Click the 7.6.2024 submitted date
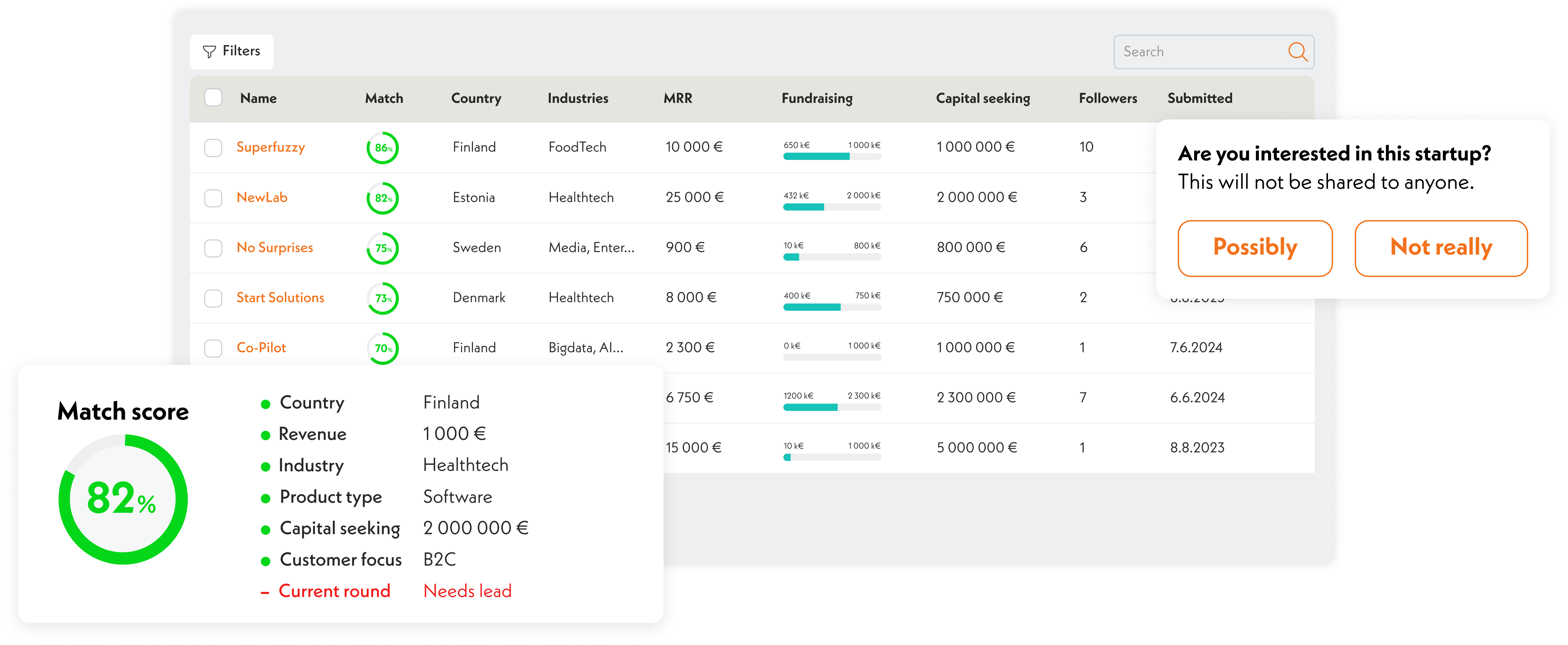1568x645 pixels. pos(1196,348)
